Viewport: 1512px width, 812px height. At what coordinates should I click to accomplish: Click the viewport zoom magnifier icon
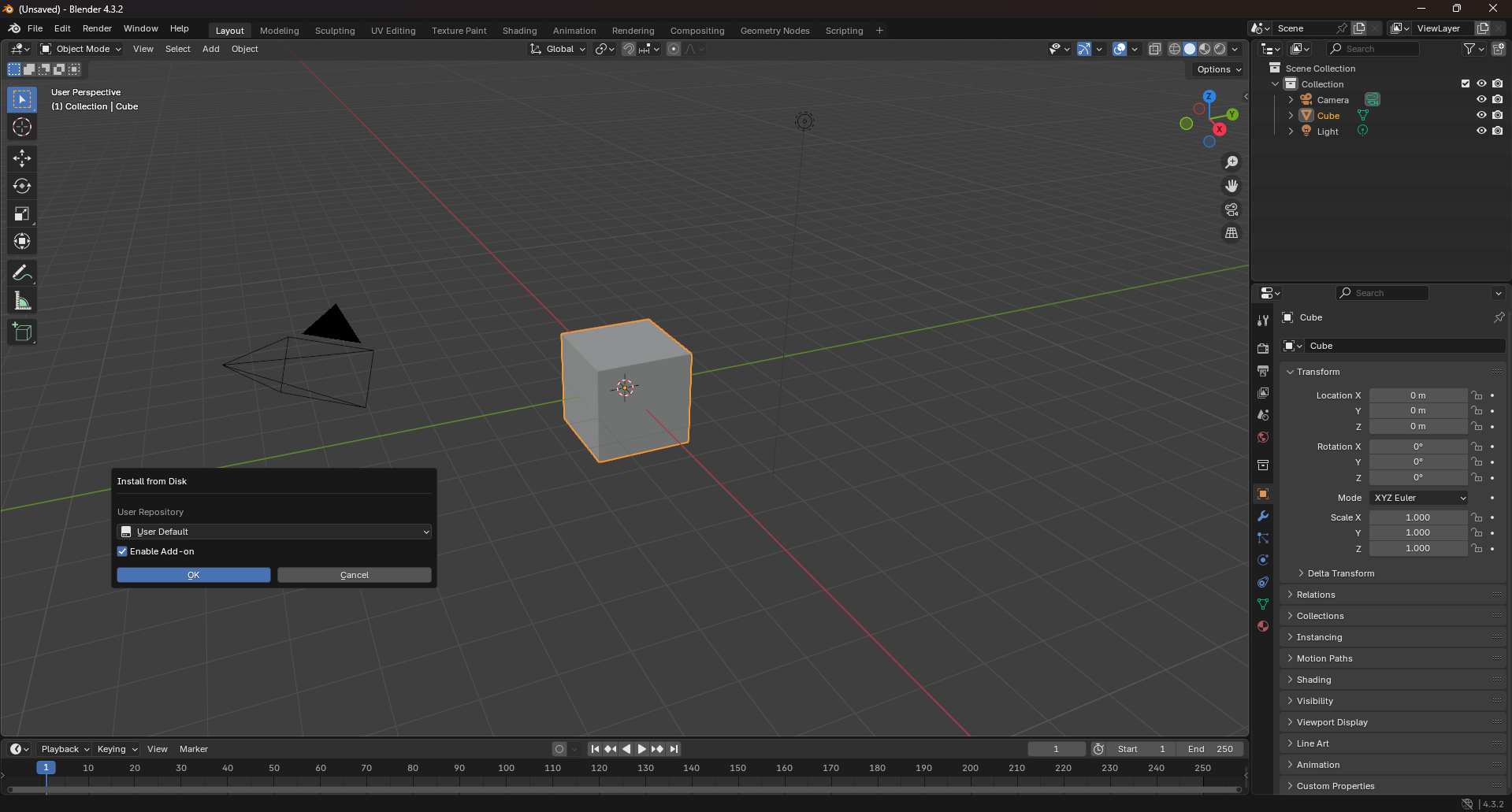click(1232, 162)
